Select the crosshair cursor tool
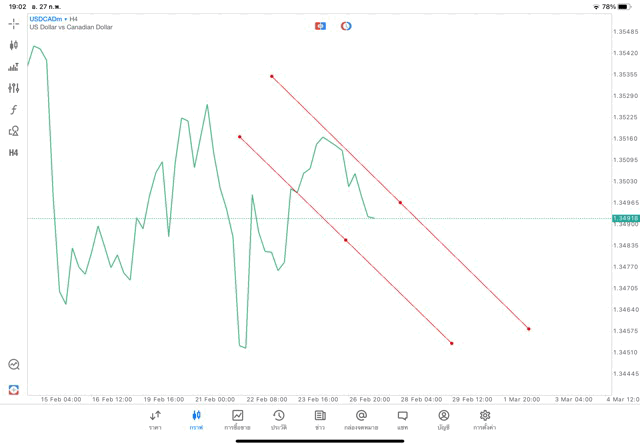640x447 pixels. pyautogui.click(x=14, y=23)
